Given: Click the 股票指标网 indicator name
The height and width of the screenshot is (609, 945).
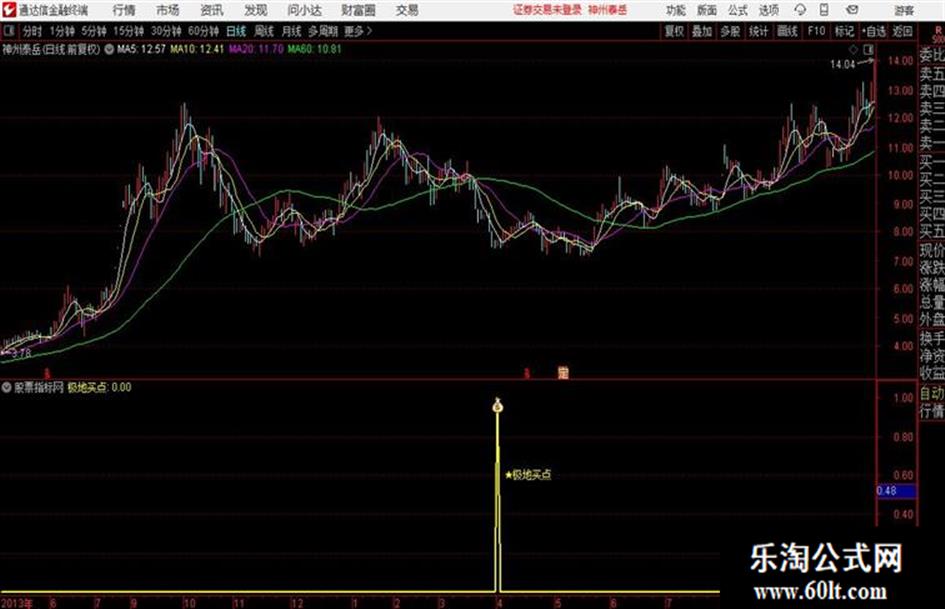Looking at the screenshot, I should pos(39,387).
